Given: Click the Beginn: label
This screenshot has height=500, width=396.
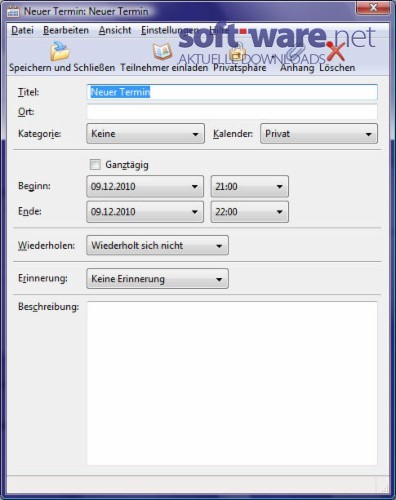Looking at the screenshot, I should click(x=34, y=186).
